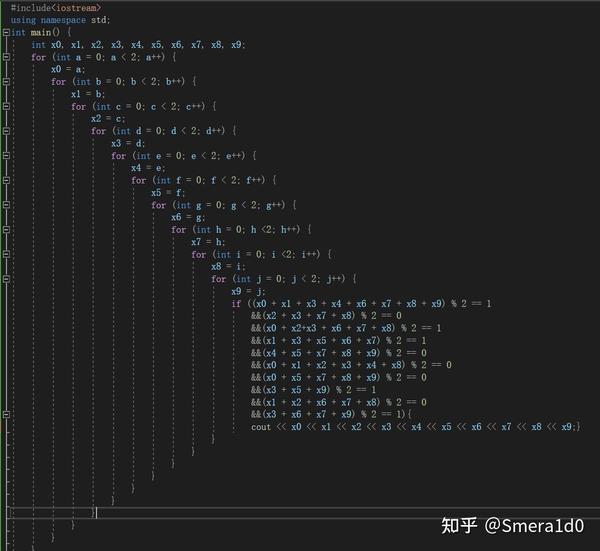Click the (x3 + x5 + x9) condition line
Viewport: 600px width, 551px height.
tap(313, 390)
